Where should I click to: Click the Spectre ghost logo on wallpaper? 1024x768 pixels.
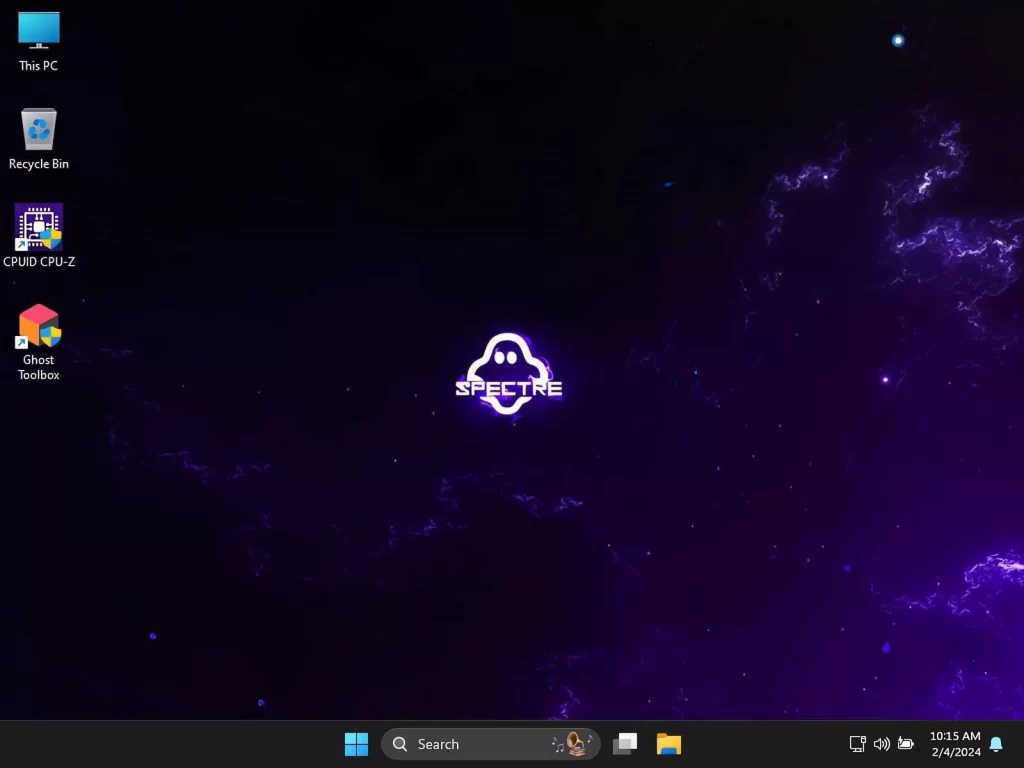509,374
